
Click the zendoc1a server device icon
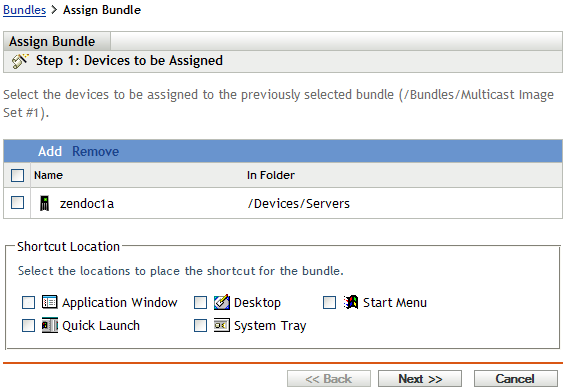[x=45, y=203]
